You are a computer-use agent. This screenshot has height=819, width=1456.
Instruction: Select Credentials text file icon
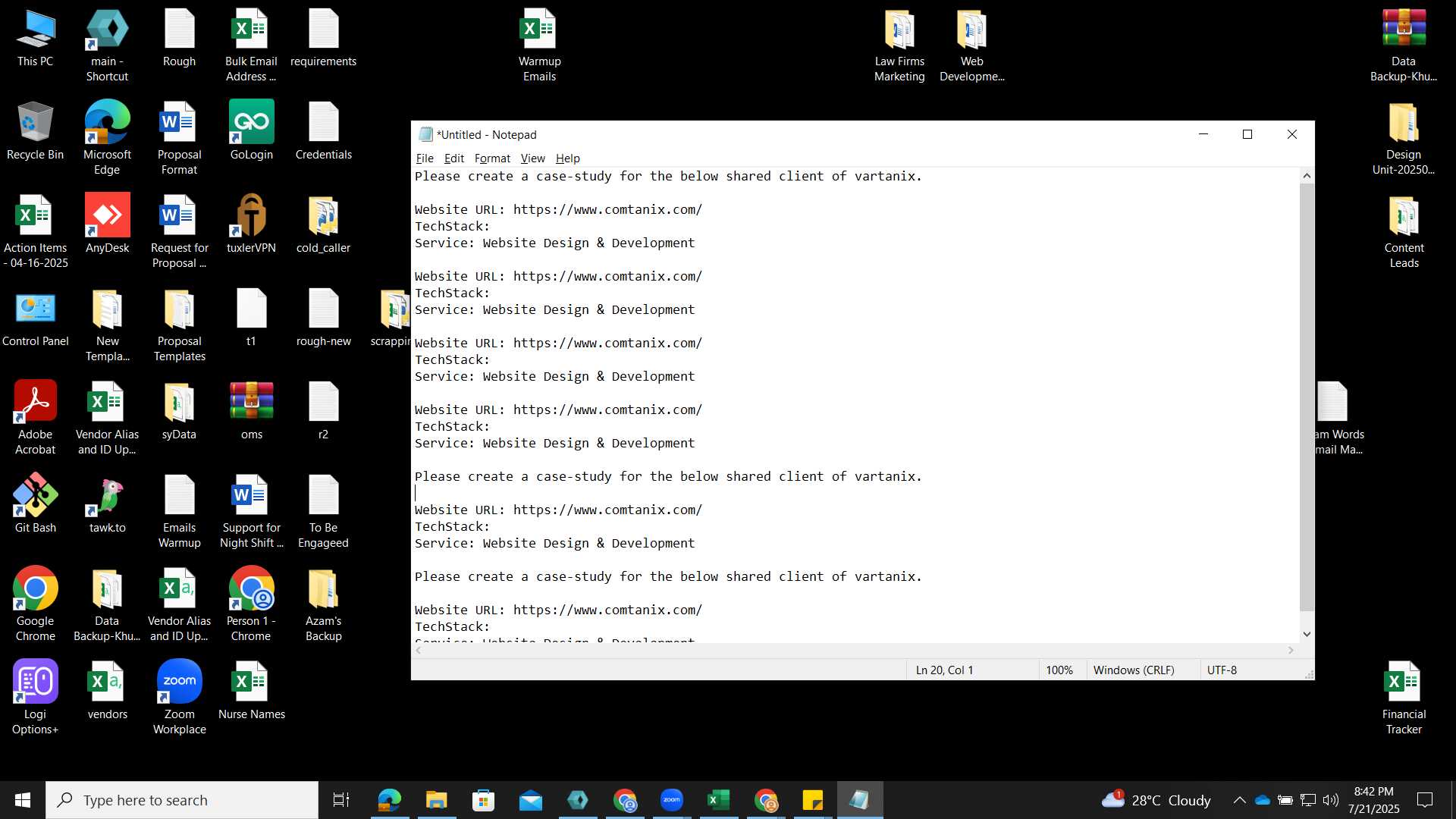(323, 131)
